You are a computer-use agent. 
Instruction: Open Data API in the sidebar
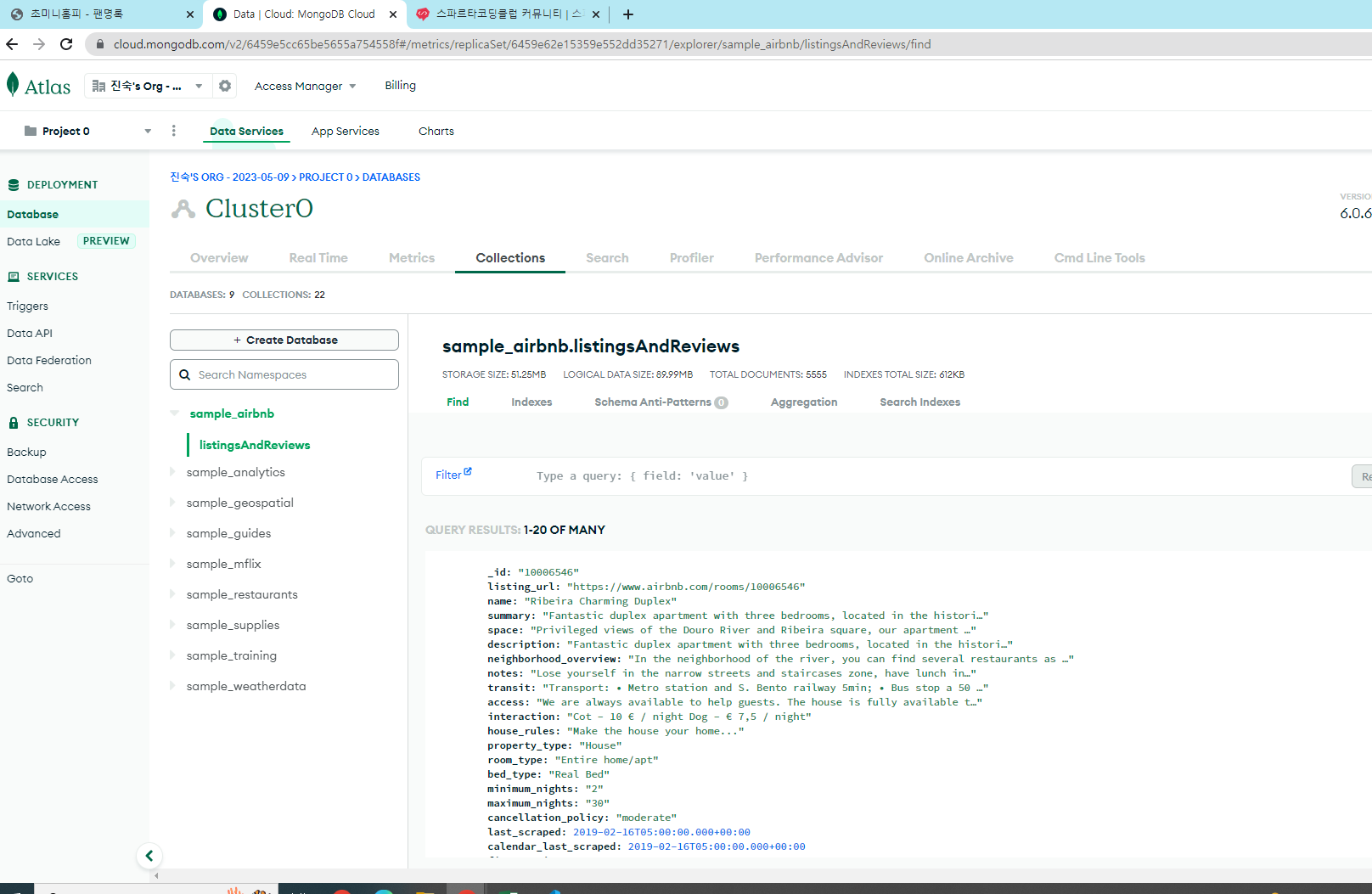30,333
